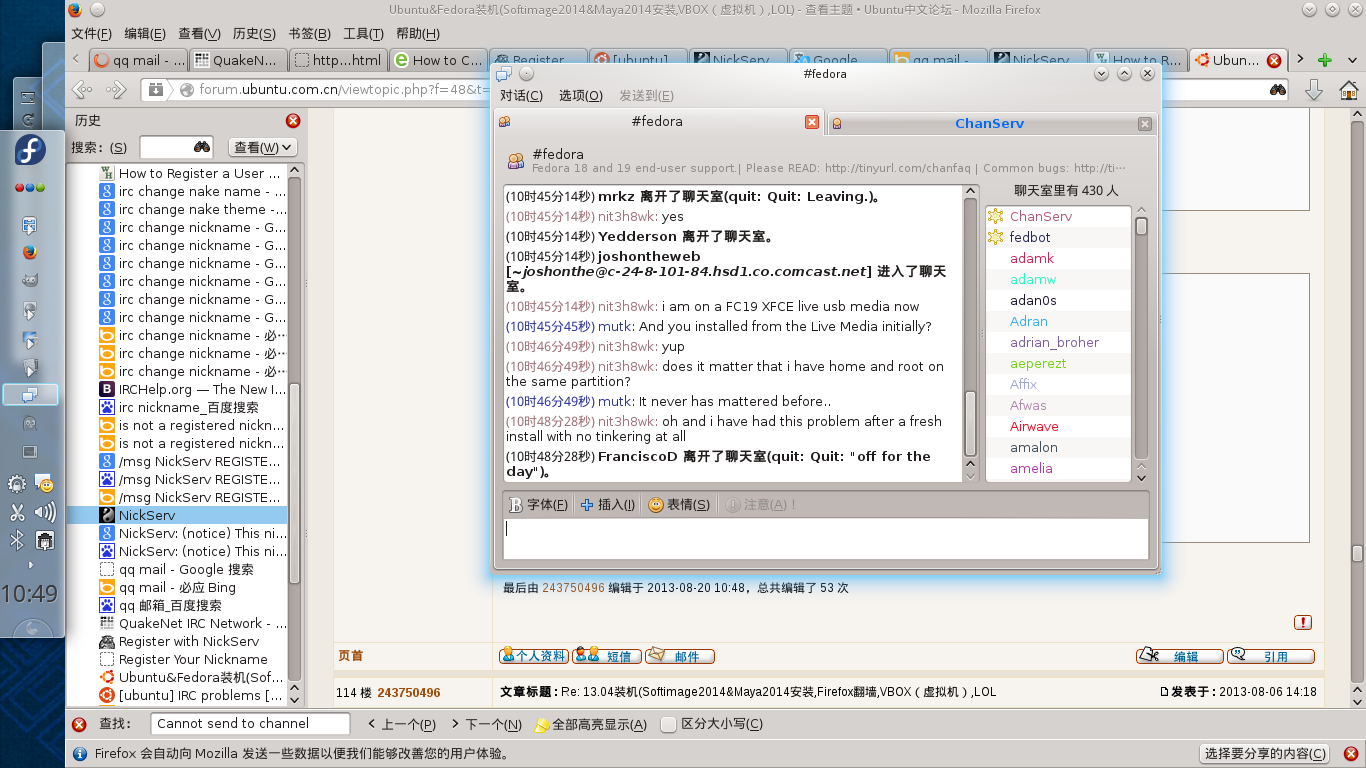Viewport: 1366px width, 768px height.
Task: Open the Firefox 工具(T) menu
Action: (364, 34)
